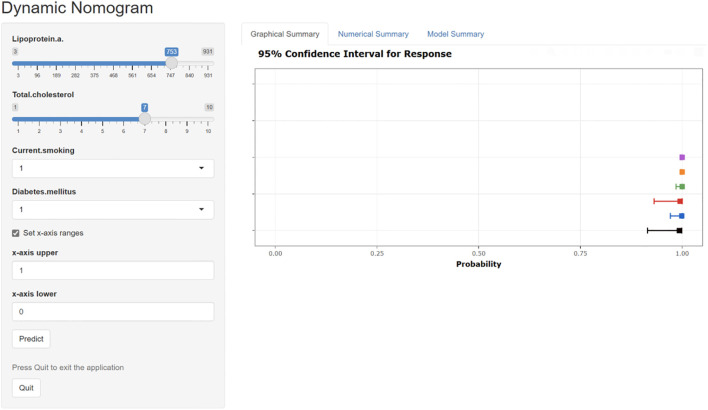
Task: Select the Graphical Summary tab
Action: (285, 34)
